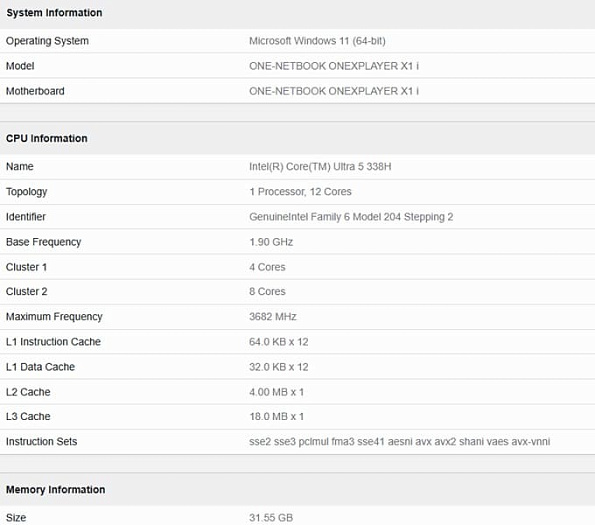Click the Base Frequency 1.90 GHz value
This screenshot has width=595, height=525.
[271, 242]
